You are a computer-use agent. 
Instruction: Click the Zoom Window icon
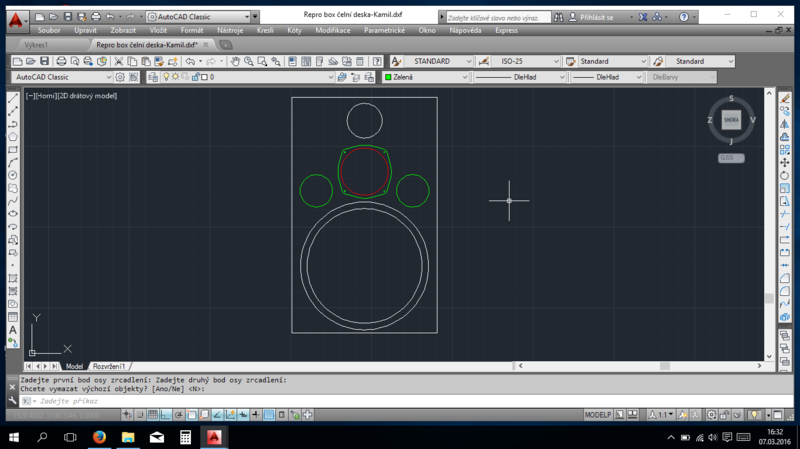click(x=262, y=61)
